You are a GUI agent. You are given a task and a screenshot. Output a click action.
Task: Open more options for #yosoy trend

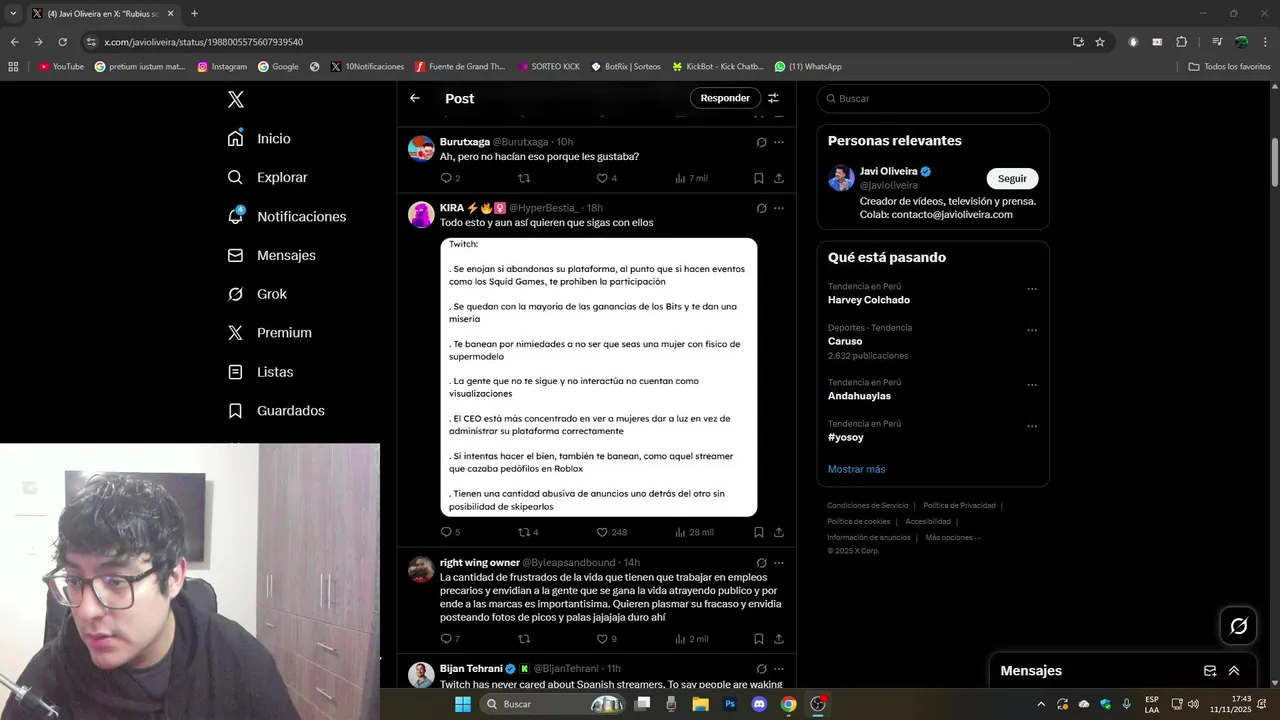pyautogui.click(x=1032, y=426)
